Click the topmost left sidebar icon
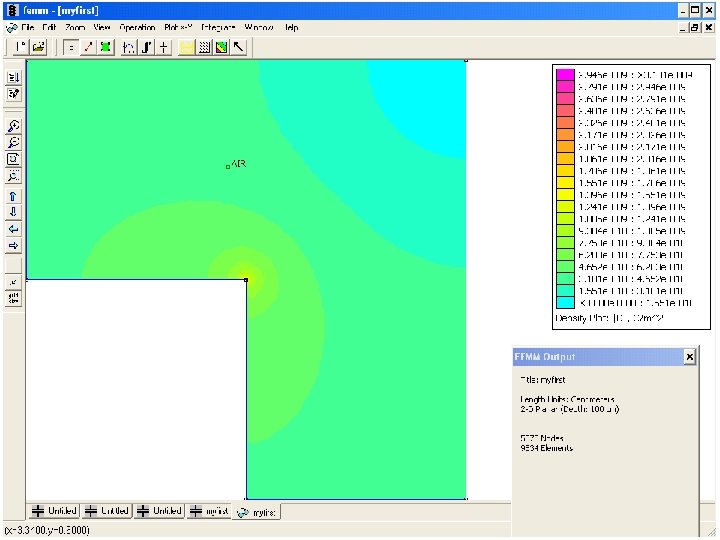 14,77
